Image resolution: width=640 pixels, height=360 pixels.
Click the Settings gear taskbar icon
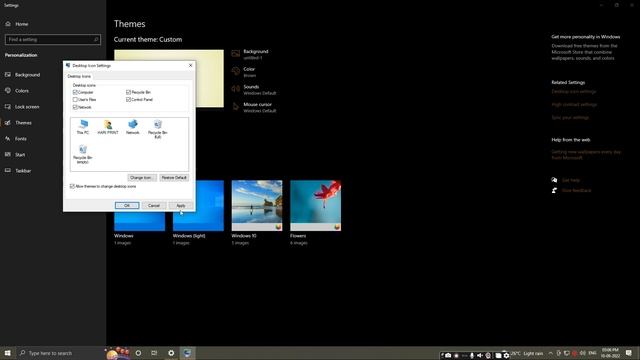coord(171,353)
